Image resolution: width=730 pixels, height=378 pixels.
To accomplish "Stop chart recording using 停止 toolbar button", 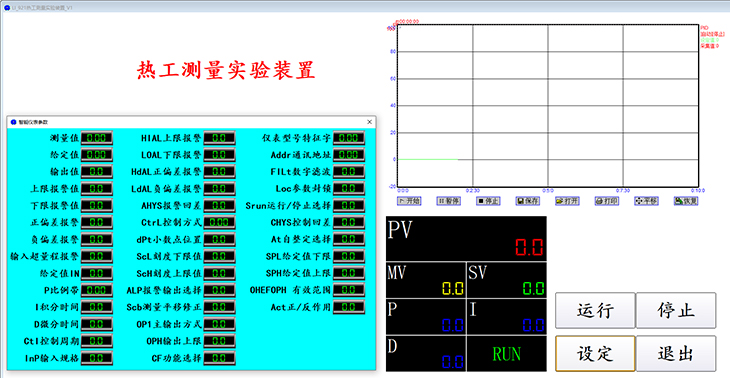I will point(488,201).
